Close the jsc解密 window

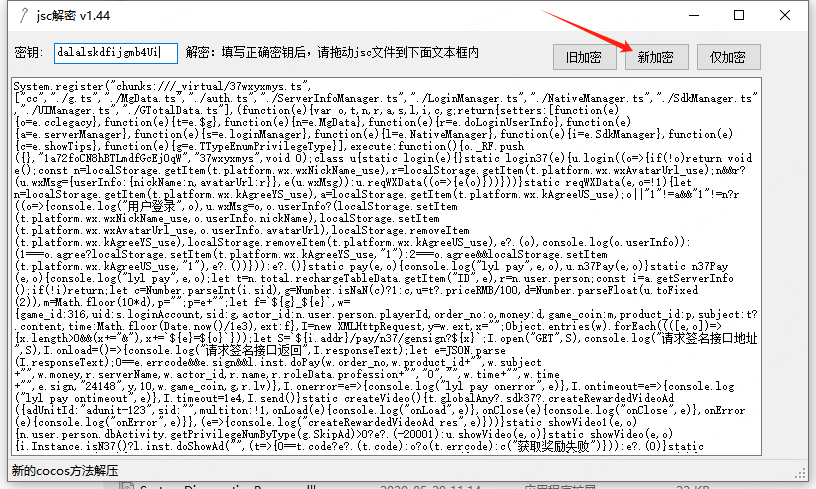[x=785, y=15]
